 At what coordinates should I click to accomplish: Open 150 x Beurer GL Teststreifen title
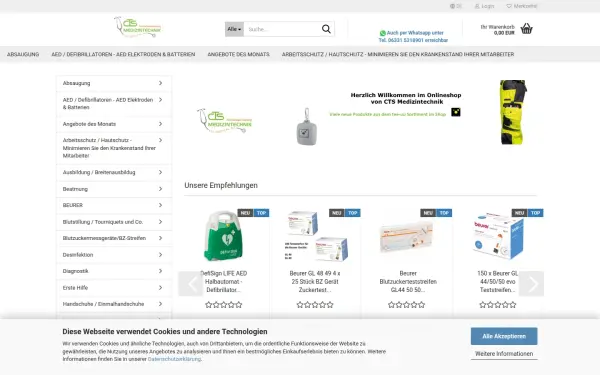click(498, 282)
